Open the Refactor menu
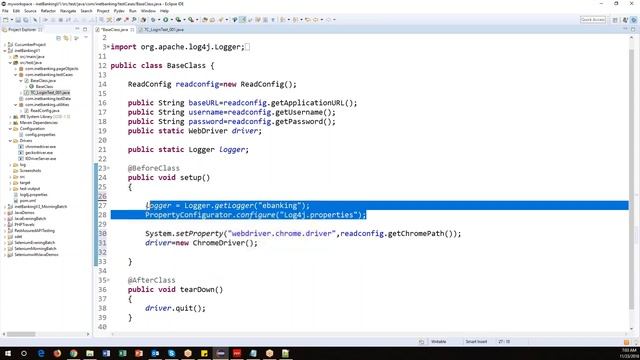The image size is (640, 360). click(48, 11)
